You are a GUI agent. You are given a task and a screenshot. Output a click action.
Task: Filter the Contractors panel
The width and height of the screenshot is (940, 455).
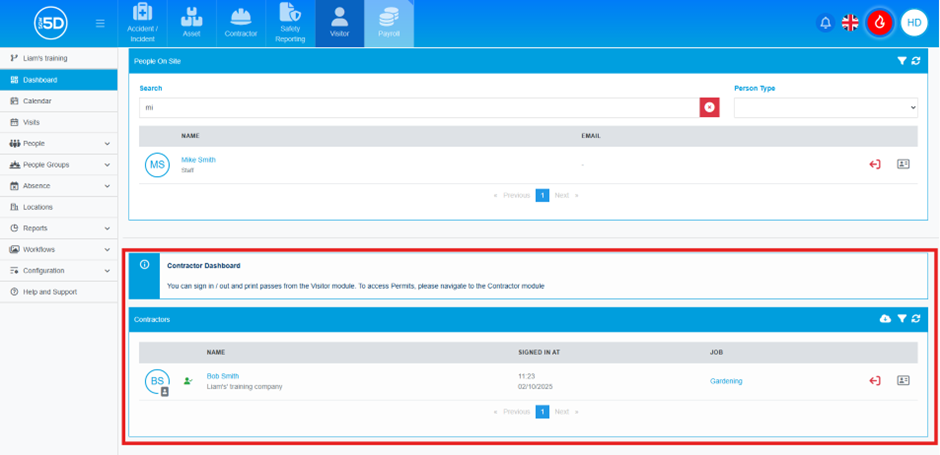(901, 319)
